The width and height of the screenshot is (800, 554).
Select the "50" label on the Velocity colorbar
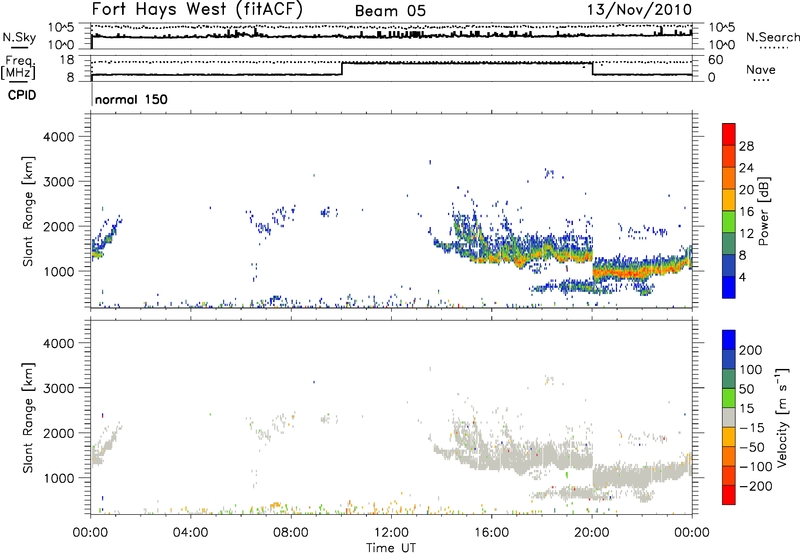[x=746, y=389]
